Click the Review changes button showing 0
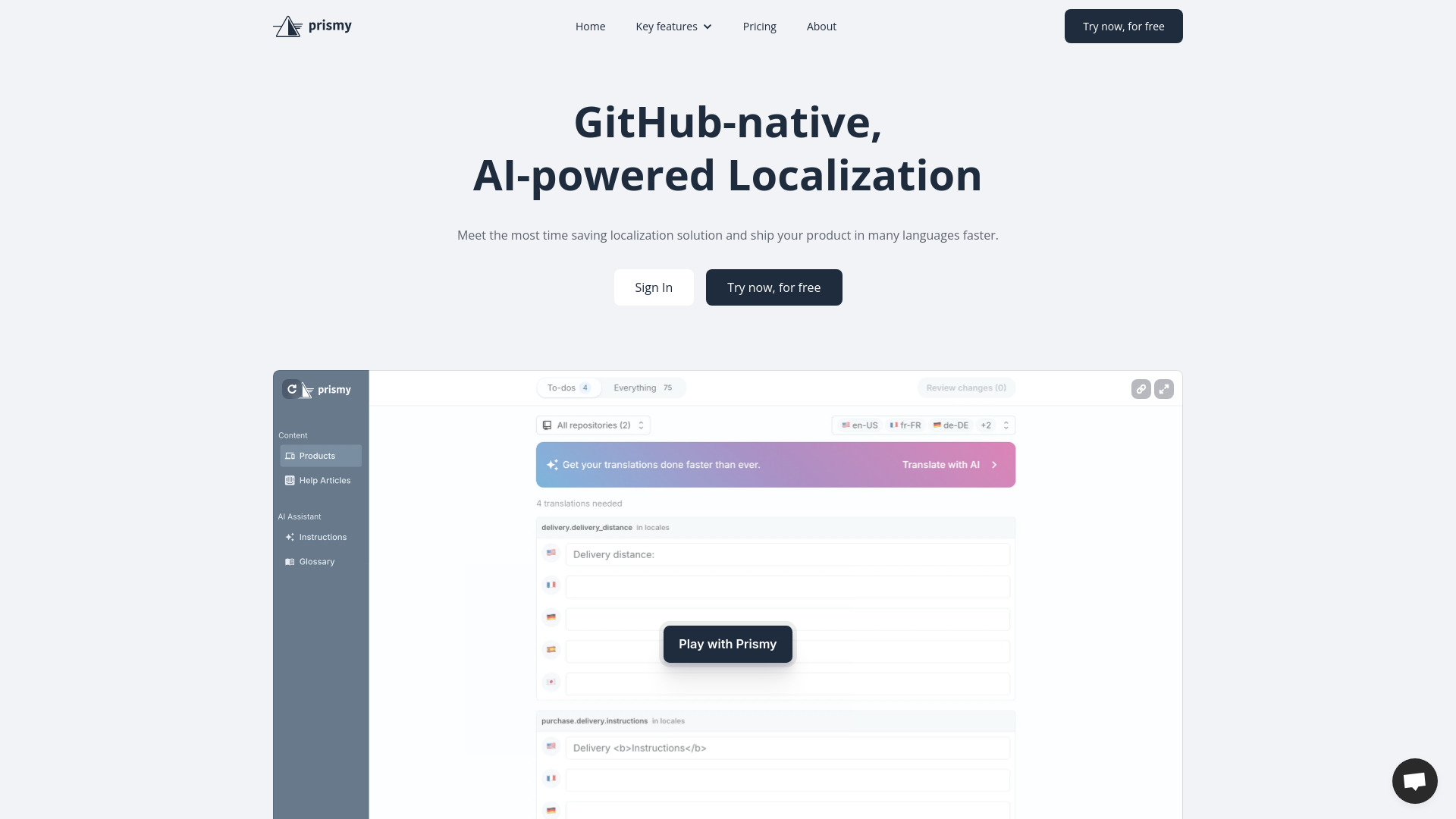 [965, 388]
